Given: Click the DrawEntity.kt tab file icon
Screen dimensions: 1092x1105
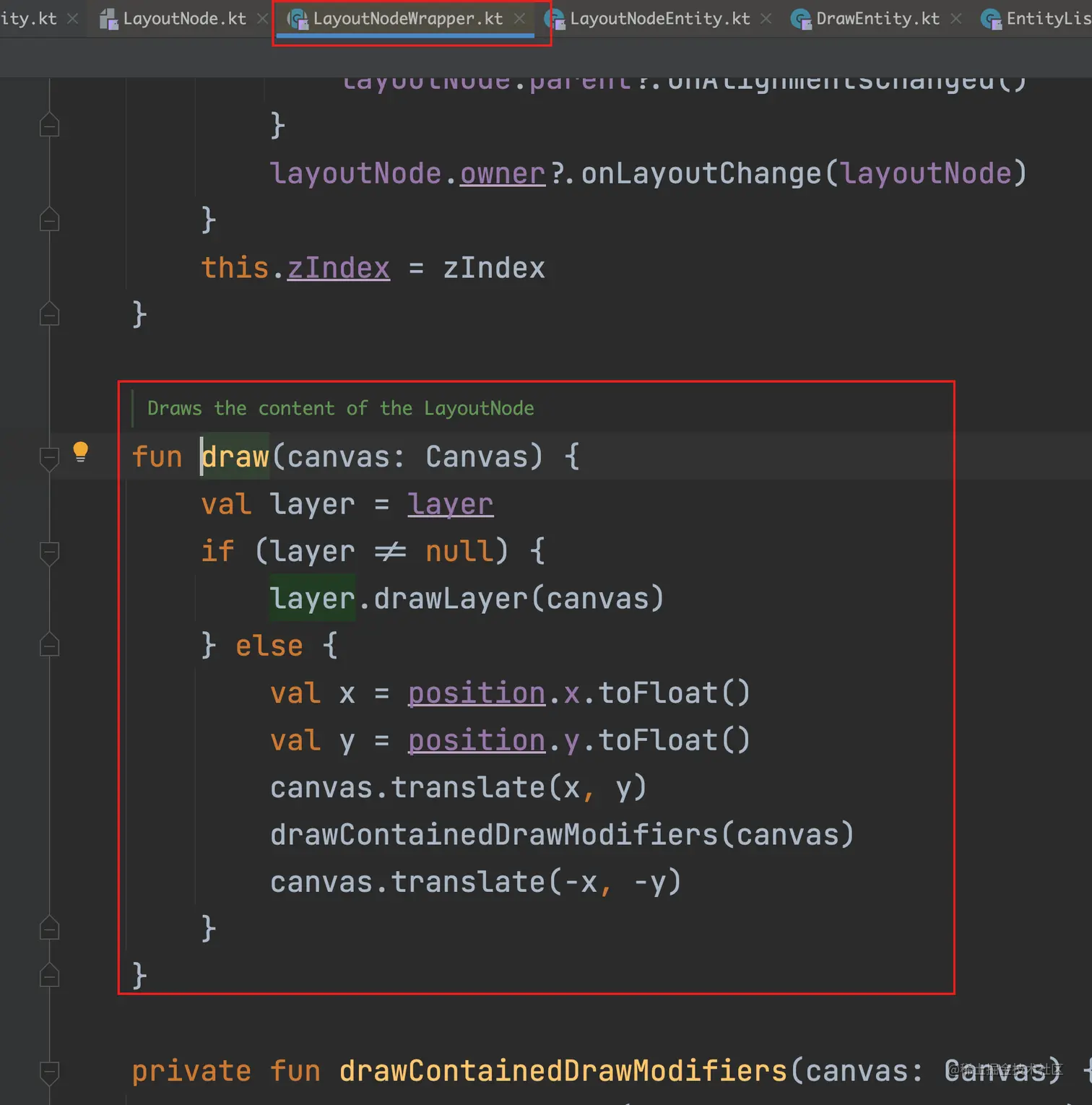Looking at the screenshot, I should pos(801,19).
